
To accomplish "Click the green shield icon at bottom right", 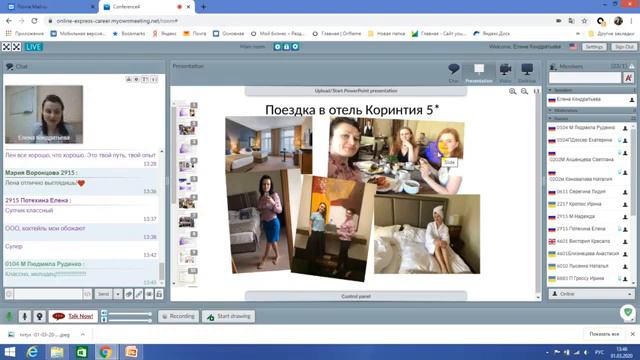I will (628, 312).
